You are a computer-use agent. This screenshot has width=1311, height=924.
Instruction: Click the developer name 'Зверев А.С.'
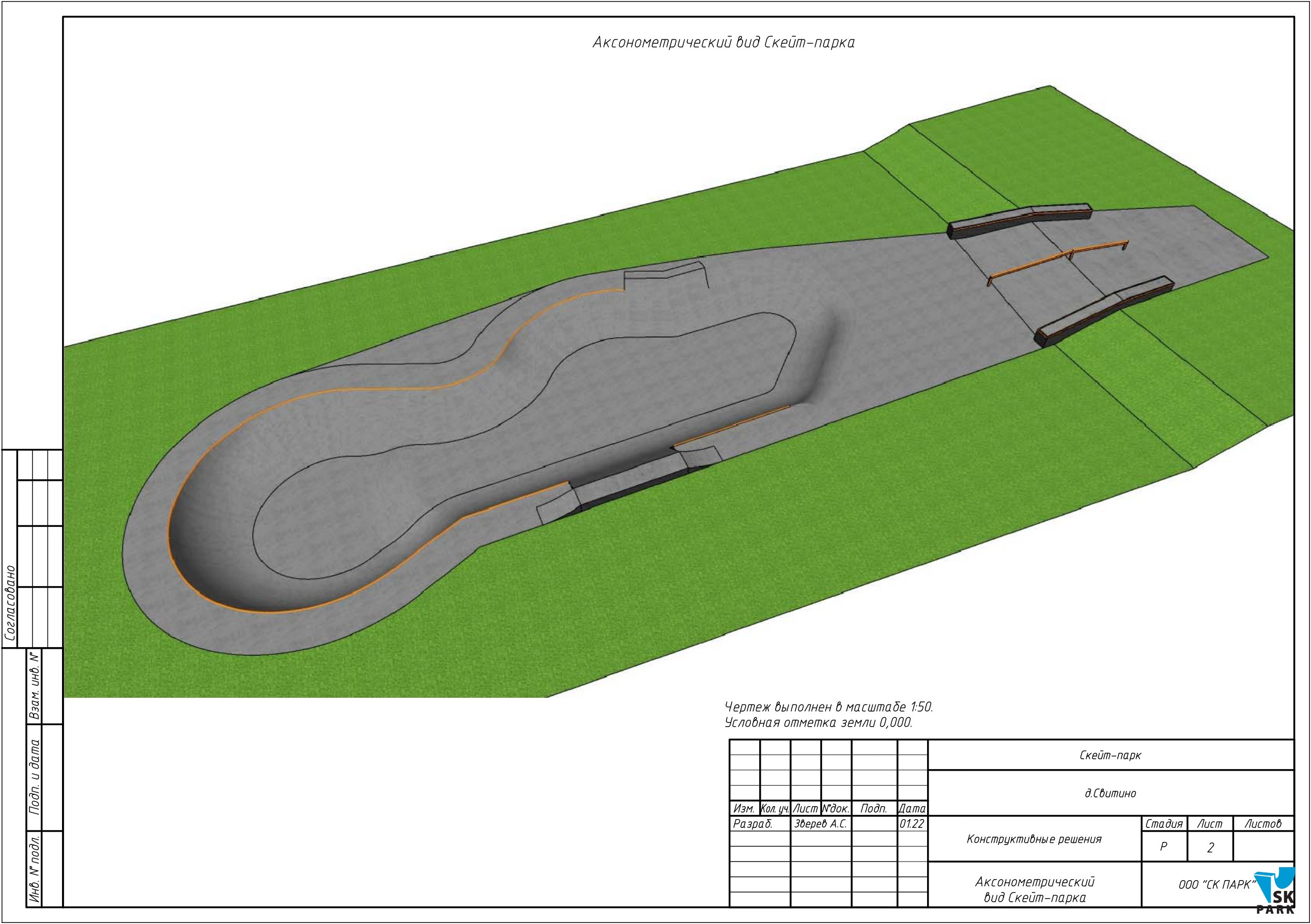click(821, 824)
